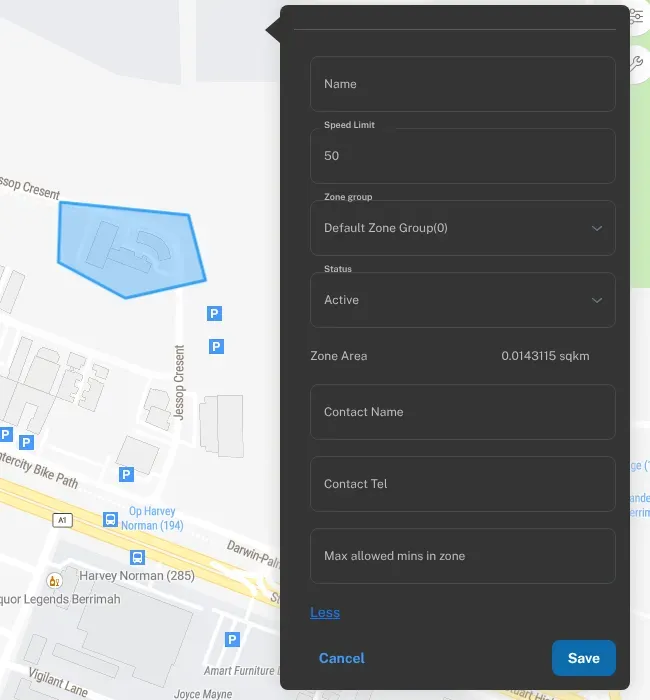Select the blue zone polygon on the map
The image size is (650, 700).
click(x=132, y=250)
